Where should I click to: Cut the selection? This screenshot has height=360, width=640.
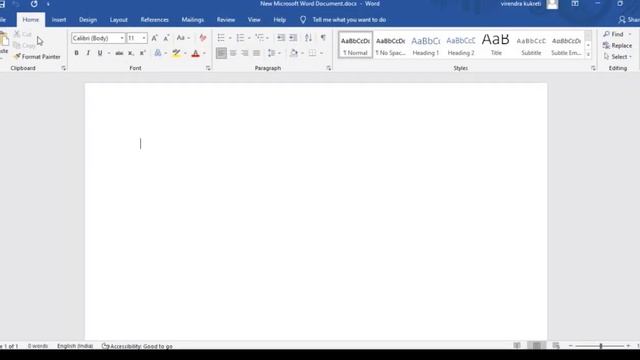[x=23, y=34]
